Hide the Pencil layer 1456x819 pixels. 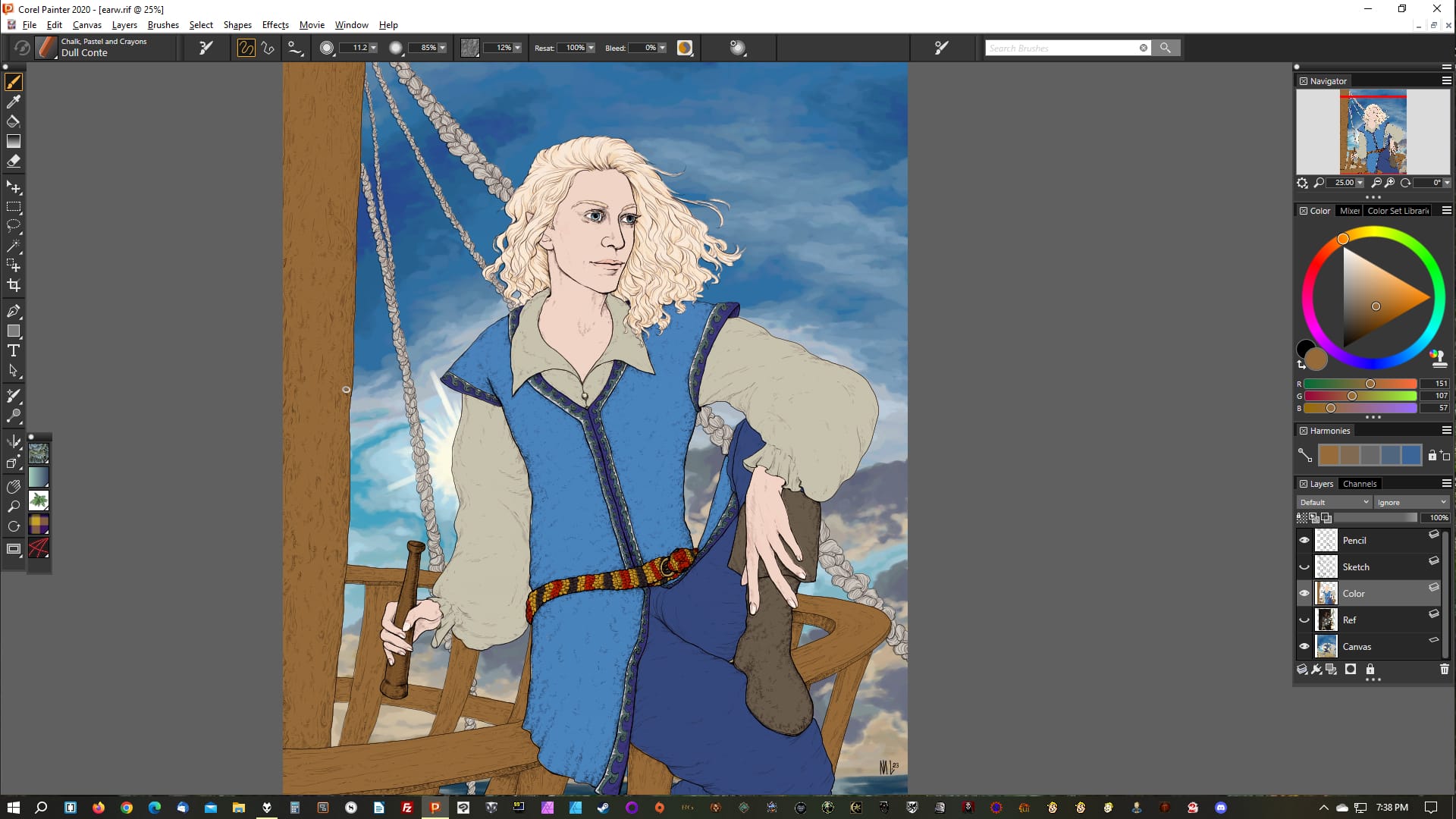tap(1304, 540)
